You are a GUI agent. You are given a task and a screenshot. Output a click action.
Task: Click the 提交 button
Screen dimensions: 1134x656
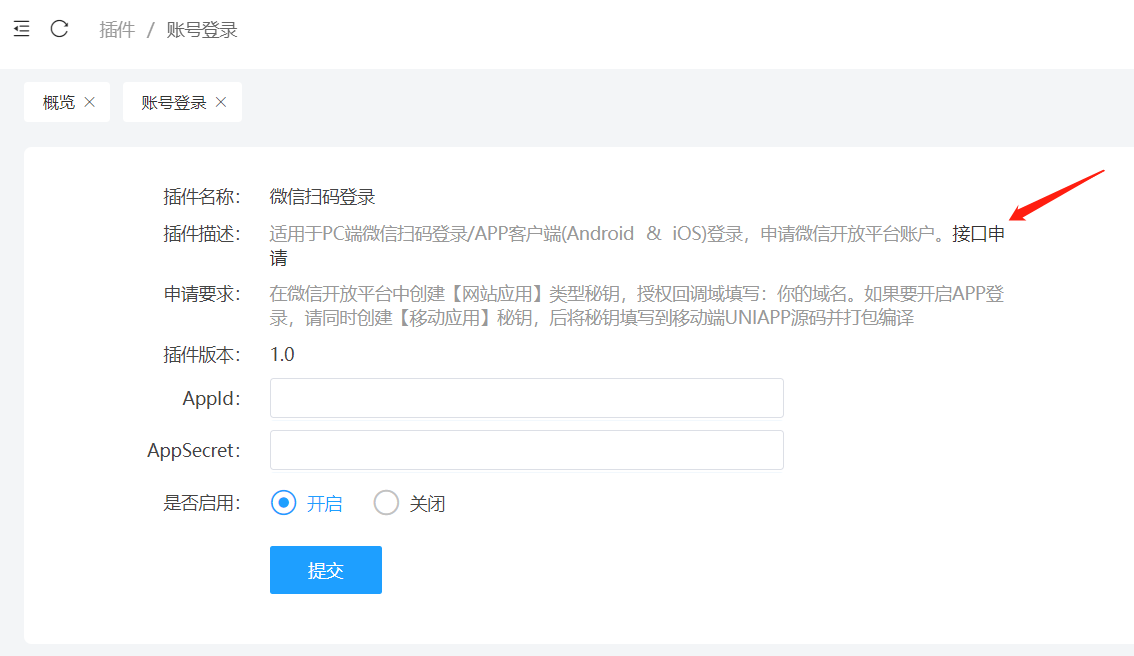(x=325, y=570)
